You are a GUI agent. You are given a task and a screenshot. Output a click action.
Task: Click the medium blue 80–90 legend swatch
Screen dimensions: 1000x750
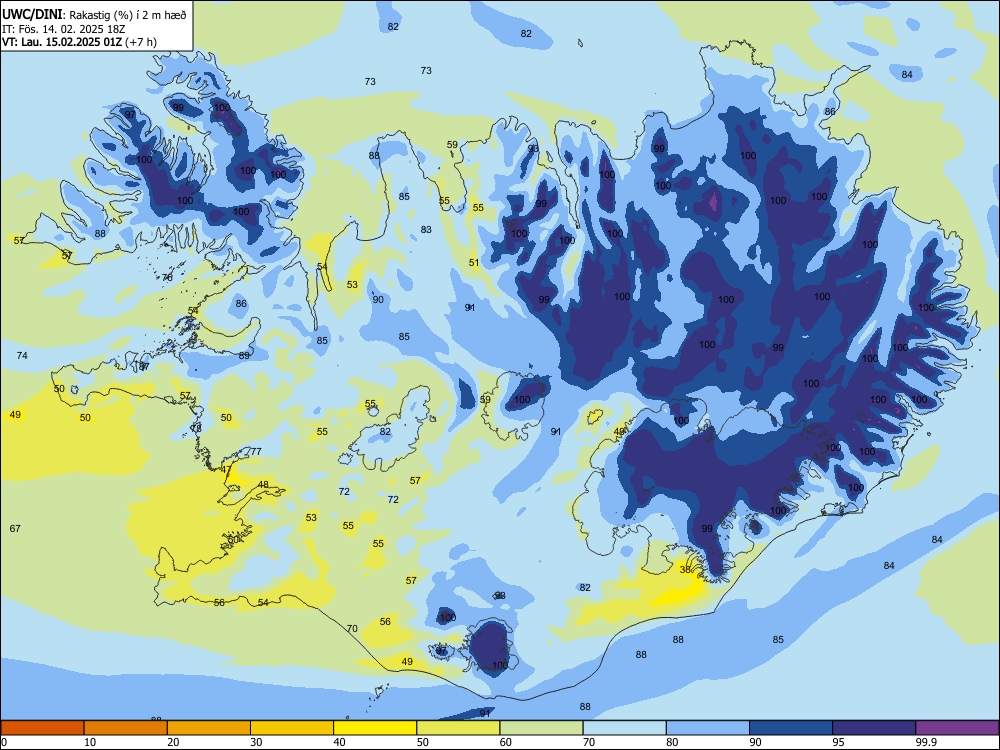(x=708, y=728)
